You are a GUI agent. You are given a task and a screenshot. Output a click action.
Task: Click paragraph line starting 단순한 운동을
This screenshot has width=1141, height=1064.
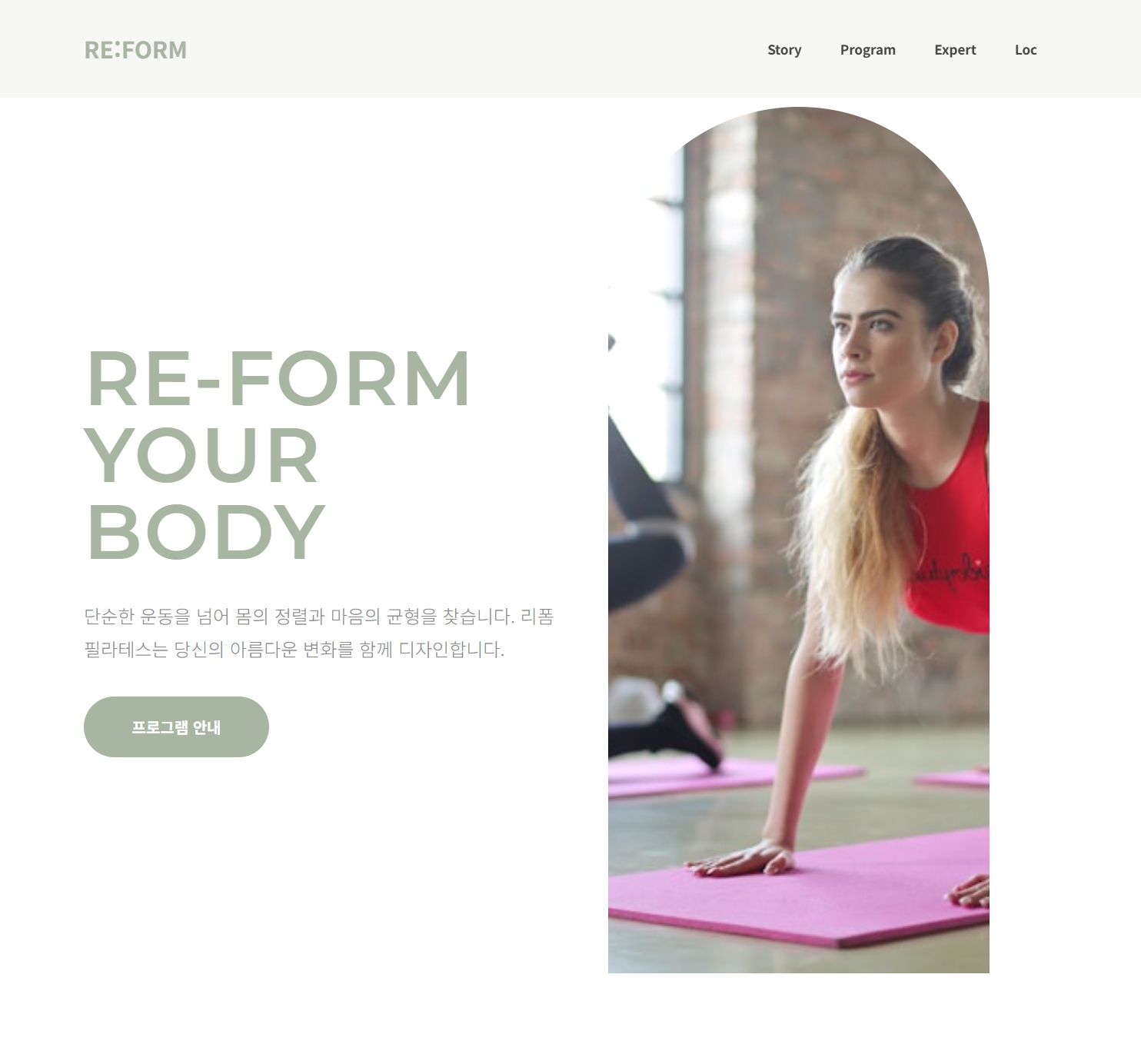[x=319, y=617]
